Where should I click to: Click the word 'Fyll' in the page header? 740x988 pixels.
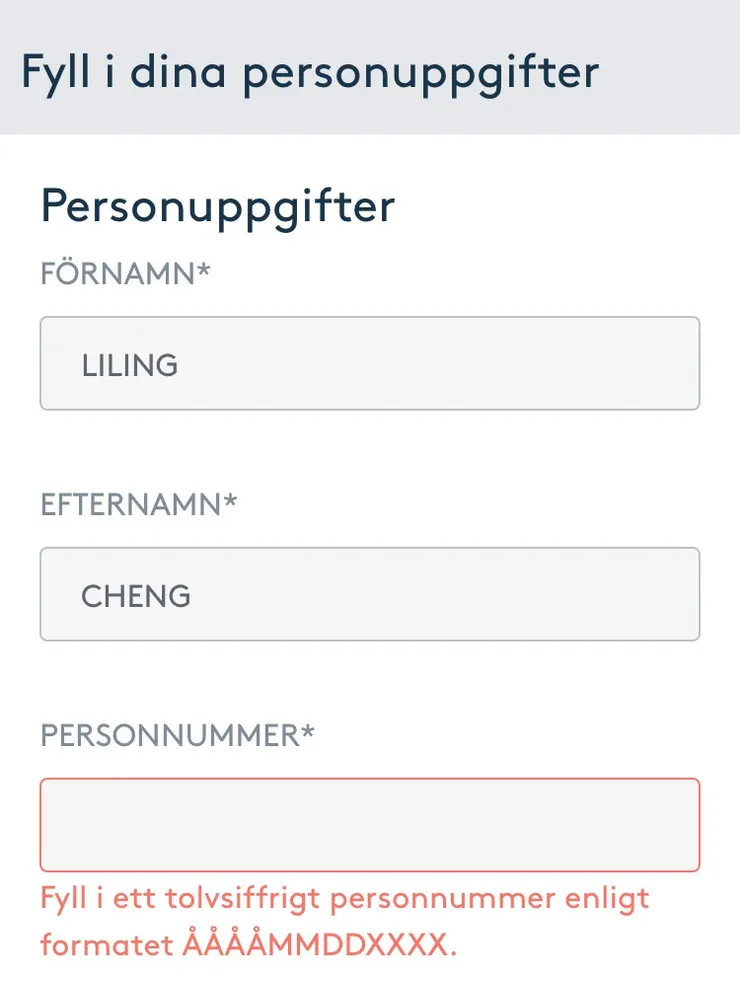(55, 72)
